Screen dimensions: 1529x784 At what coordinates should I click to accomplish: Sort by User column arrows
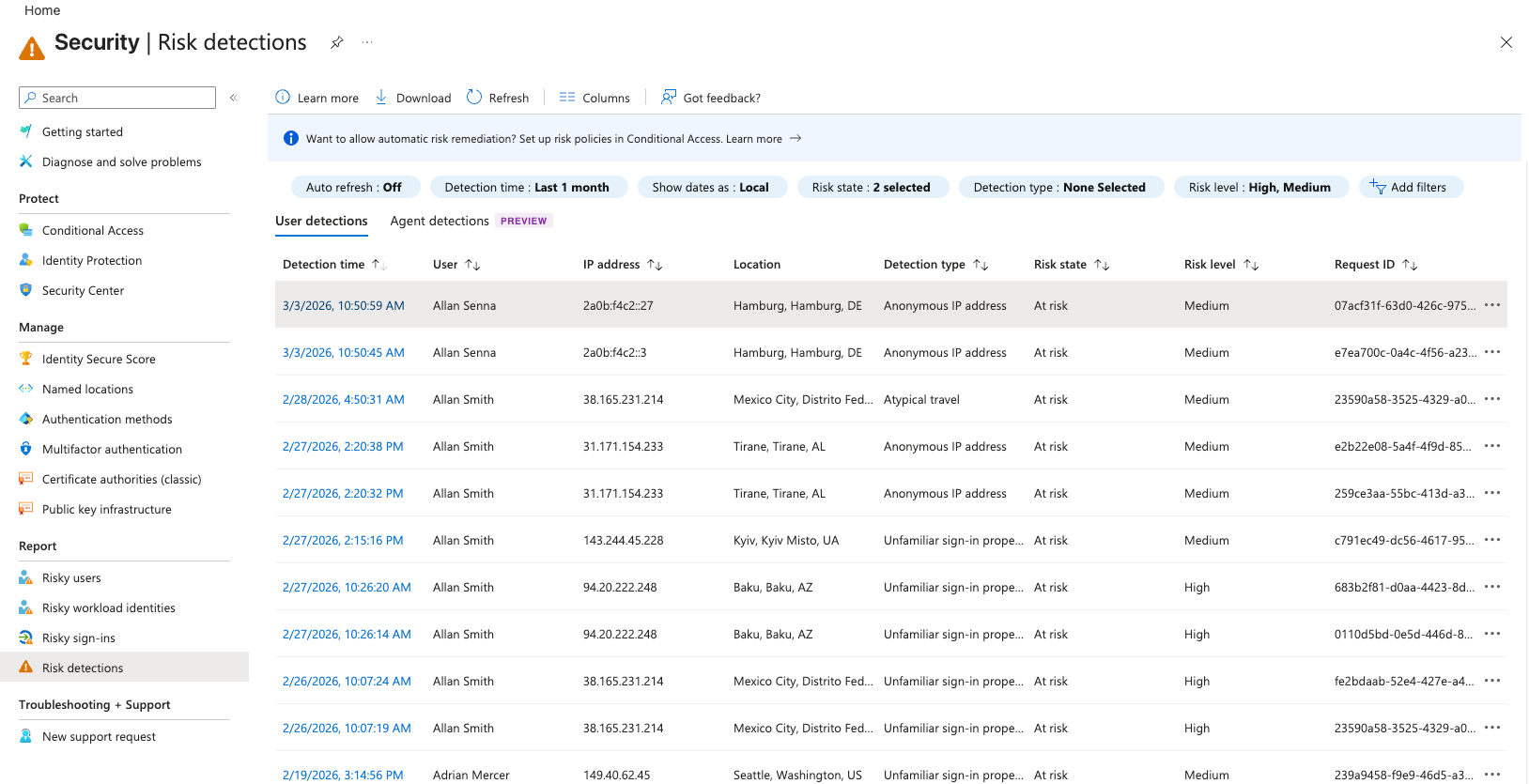point(472,265)
